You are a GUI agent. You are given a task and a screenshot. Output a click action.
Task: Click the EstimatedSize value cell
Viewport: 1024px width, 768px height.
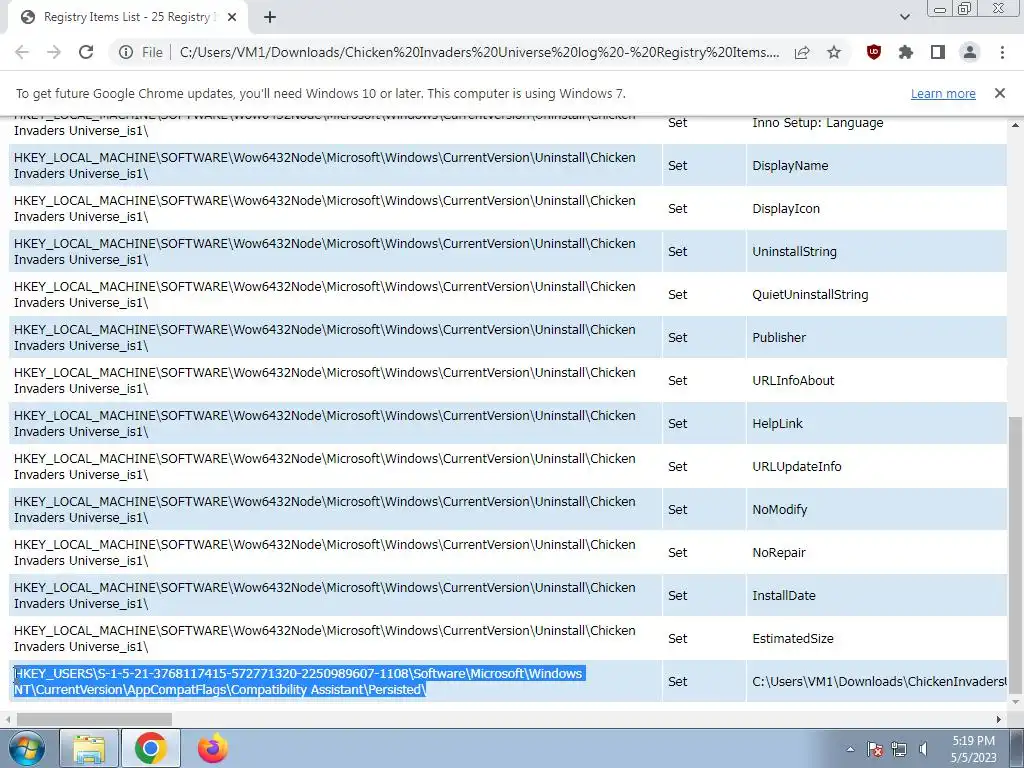[876, 639]
